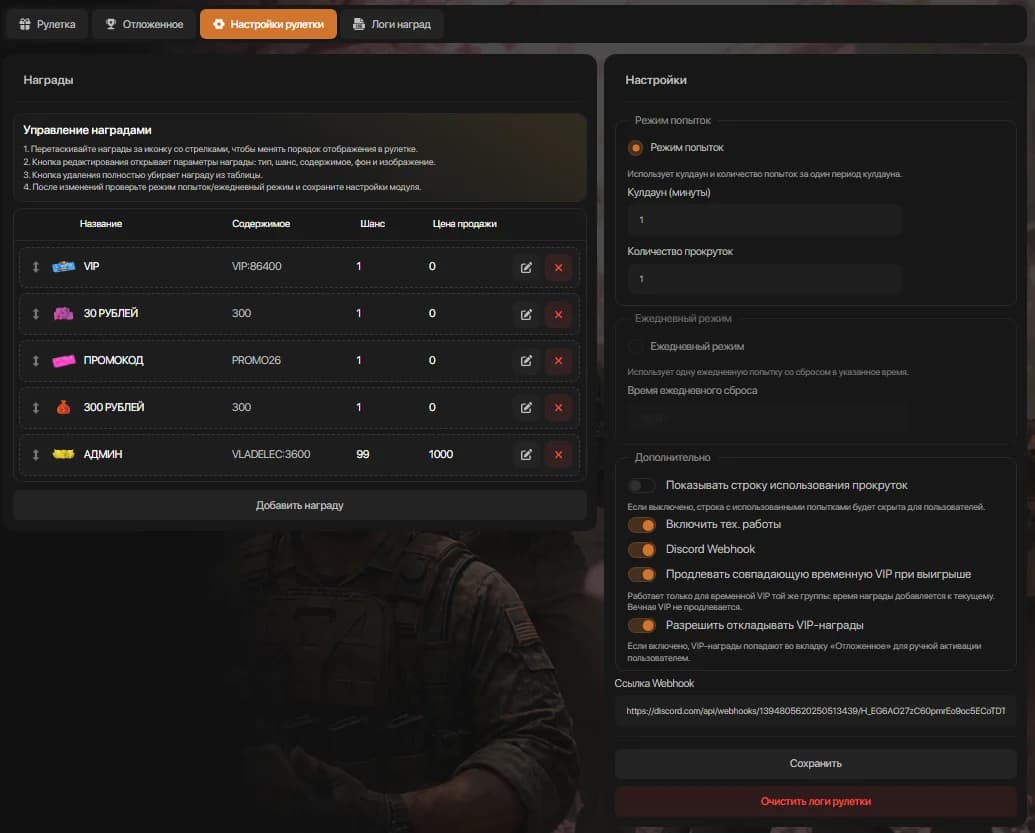Edit the VIP reward
This screenshot has width=1035, height=833.
click(x=526, y=267)
